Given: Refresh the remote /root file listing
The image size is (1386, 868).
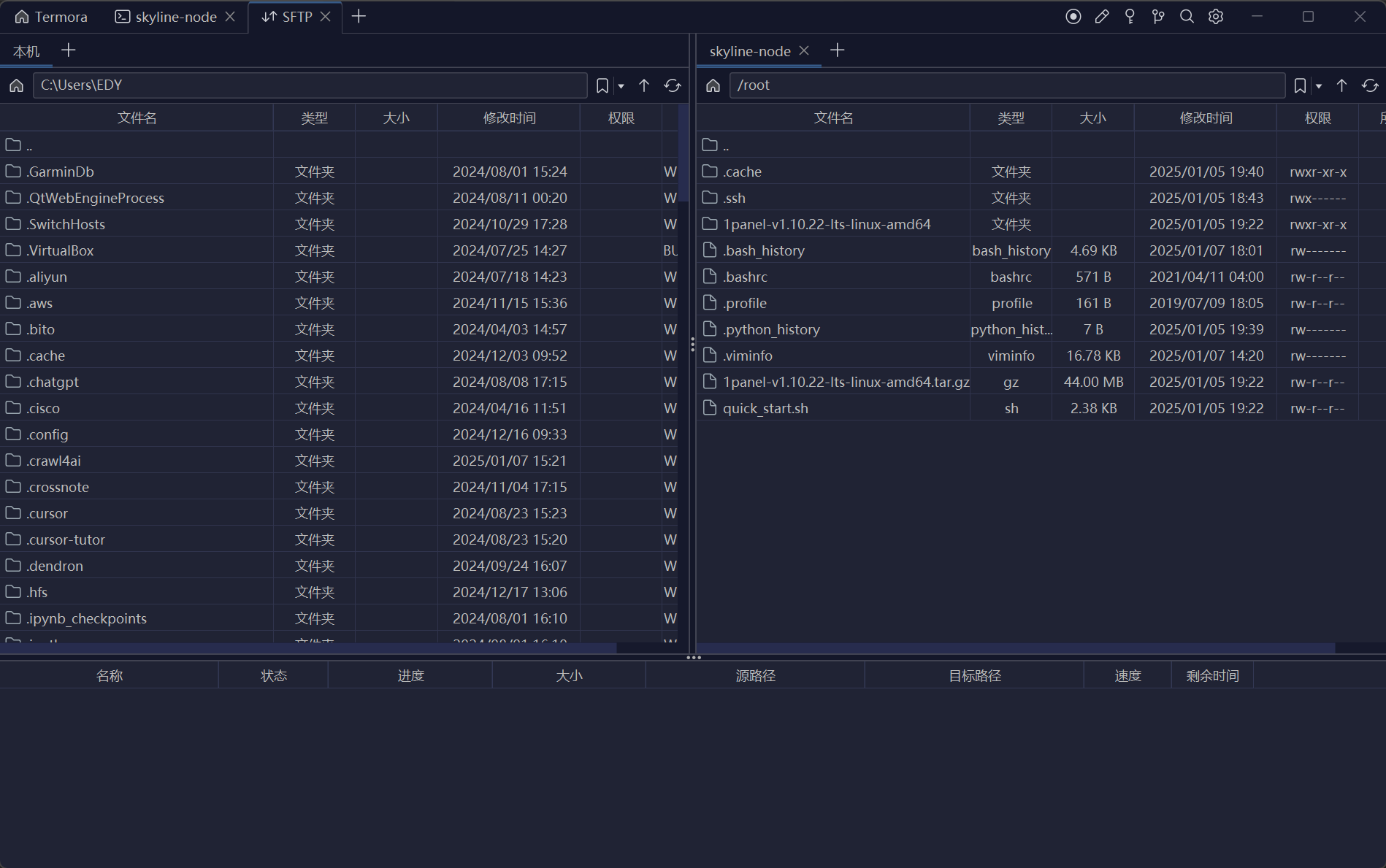Looking at the screenshot, I should click(x=1370, y=85).
